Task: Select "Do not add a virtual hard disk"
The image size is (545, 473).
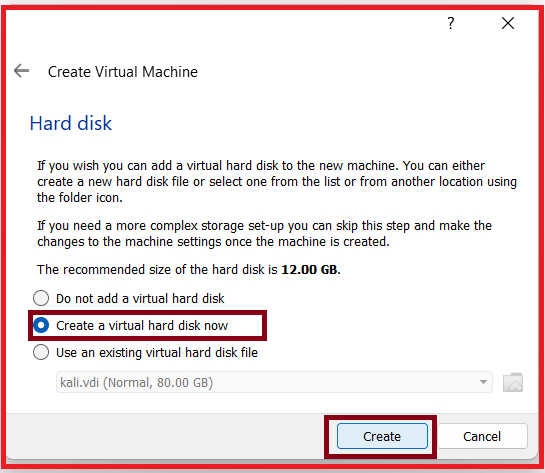Action: (129, 299)
